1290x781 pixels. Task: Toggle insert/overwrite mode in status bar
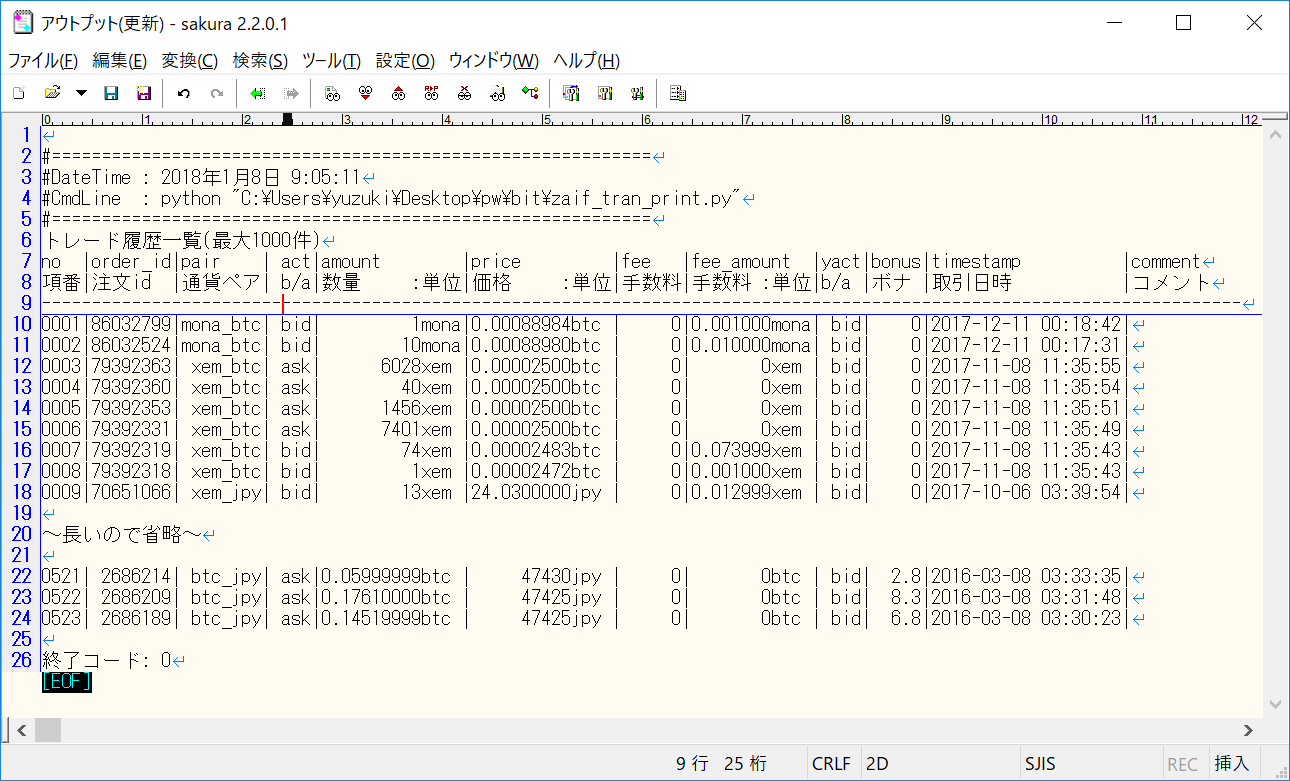tap(1231, 763)
